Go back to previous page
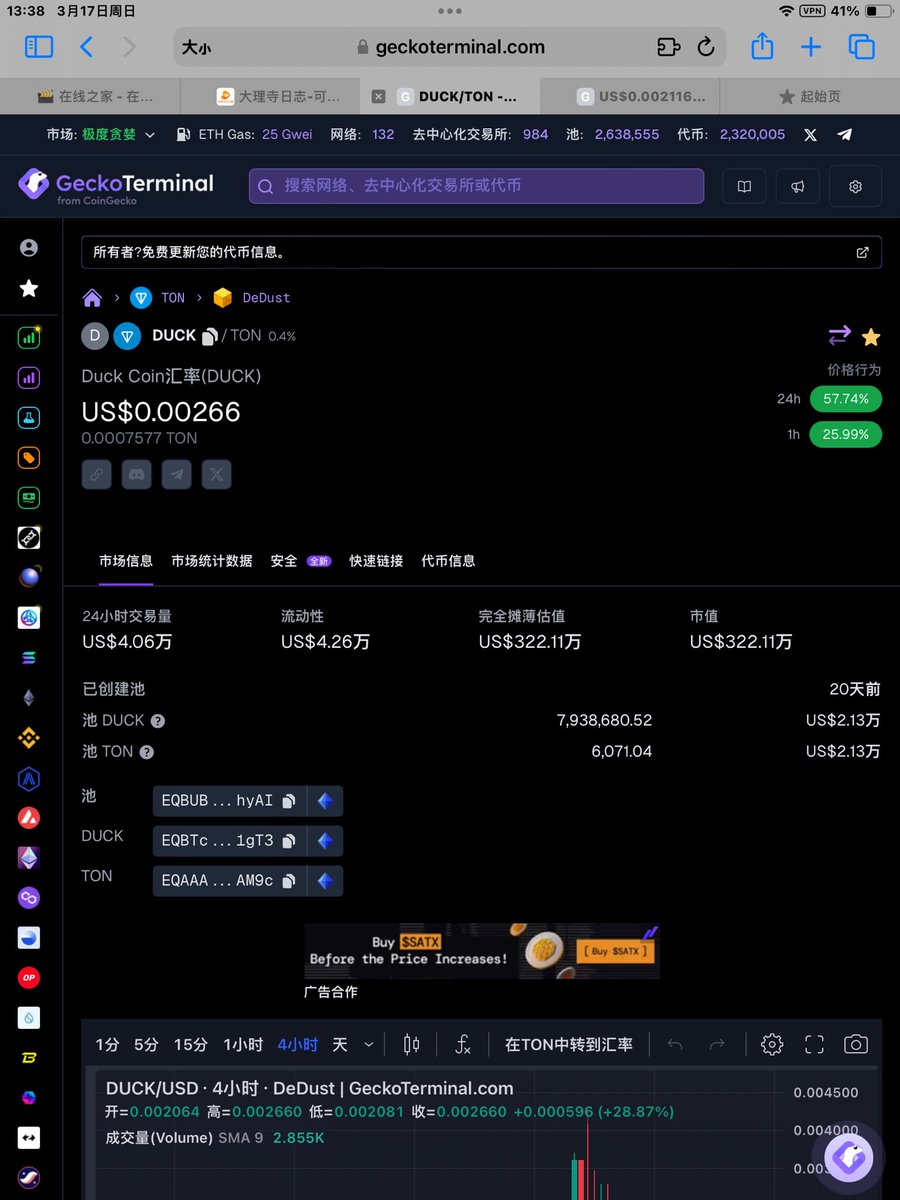900x1200 pixels. [87, 47]
